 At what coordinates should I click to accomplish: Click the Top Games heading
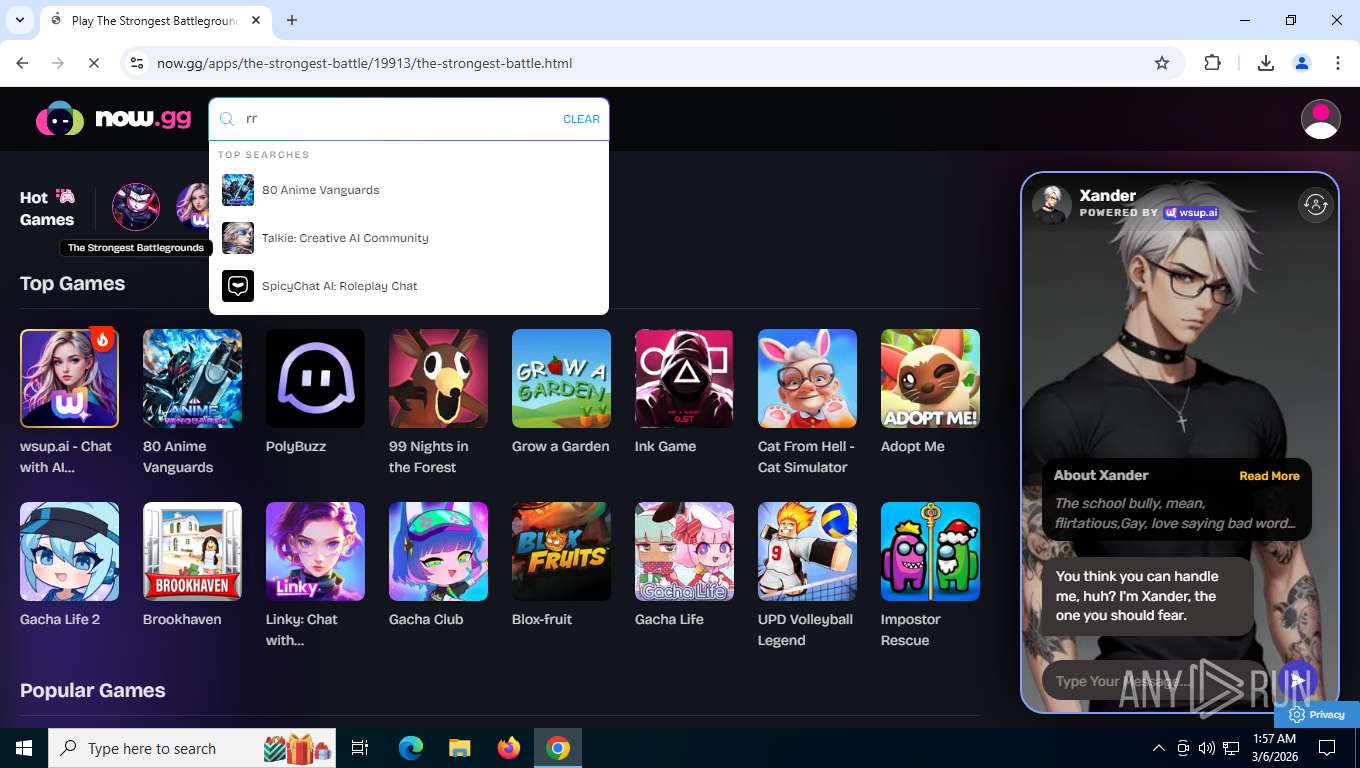tap(72, 283)
